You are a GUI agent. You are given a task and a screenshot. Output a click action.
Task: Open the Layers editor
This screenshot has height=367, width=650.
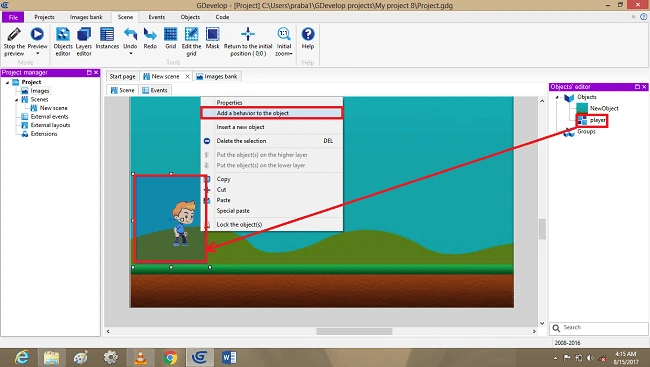[84, 41]
